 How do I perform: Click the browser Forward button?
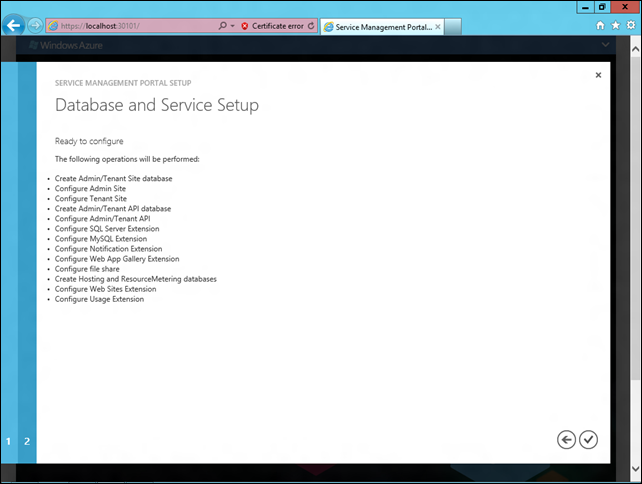[36, 25]
